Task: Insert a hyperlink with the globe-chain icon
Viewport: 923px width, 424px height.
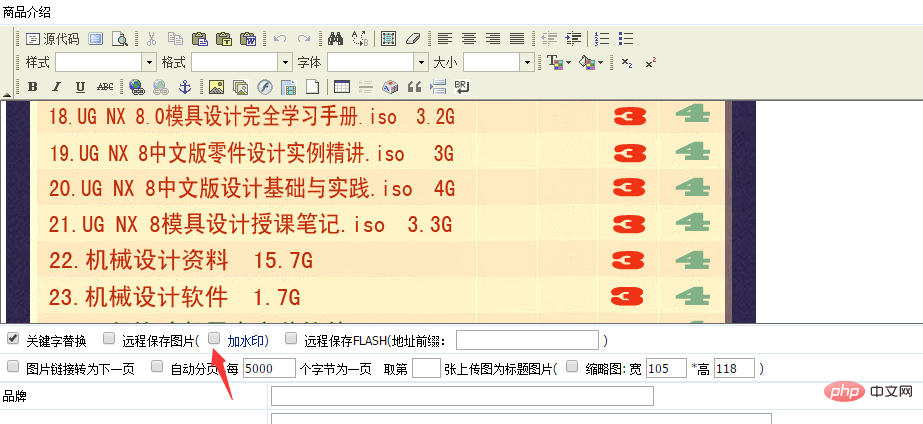Action: click(137, 87)
